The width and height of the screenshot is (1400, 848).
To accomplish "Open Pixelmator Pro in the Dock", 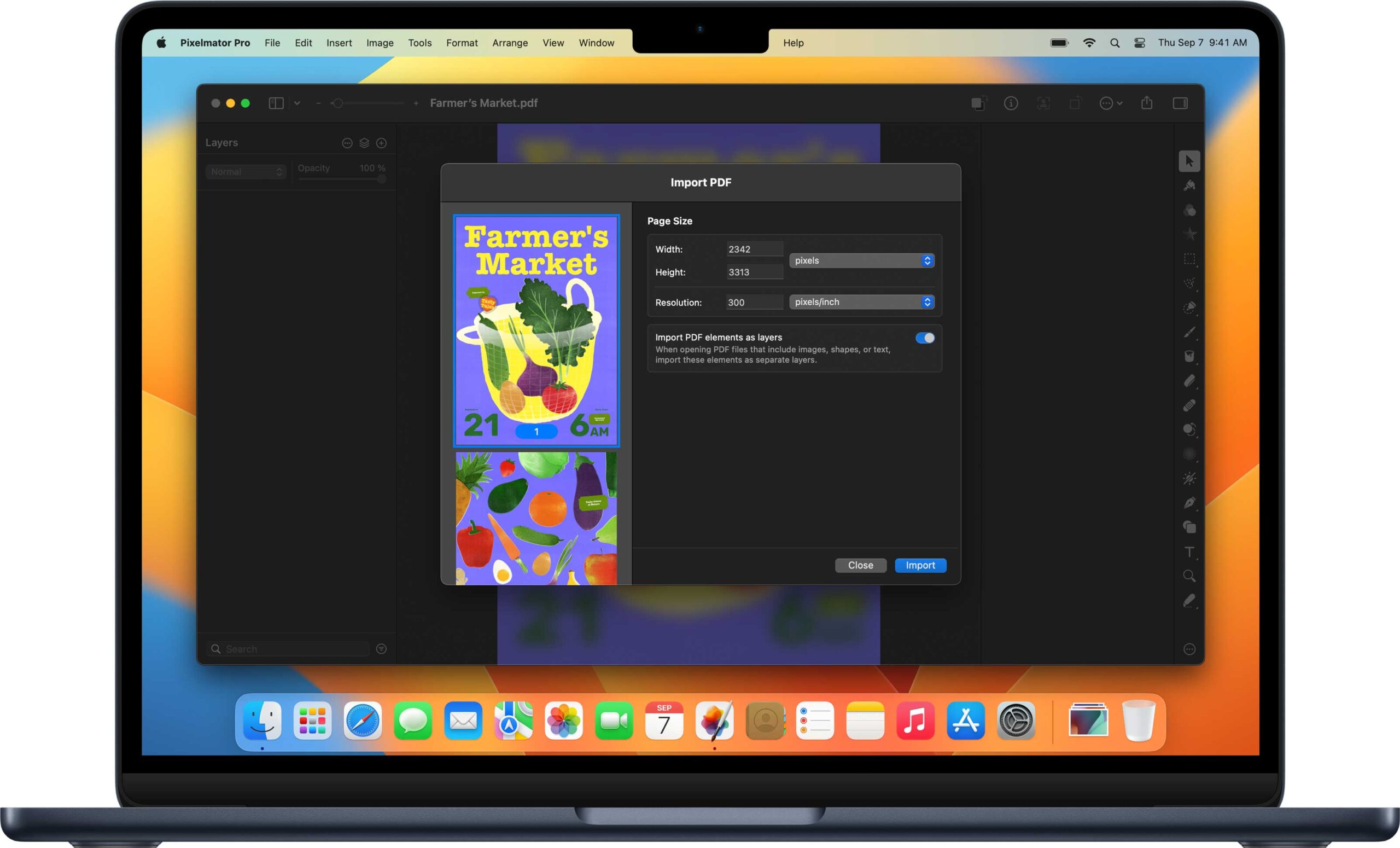I will coord(714,721).
